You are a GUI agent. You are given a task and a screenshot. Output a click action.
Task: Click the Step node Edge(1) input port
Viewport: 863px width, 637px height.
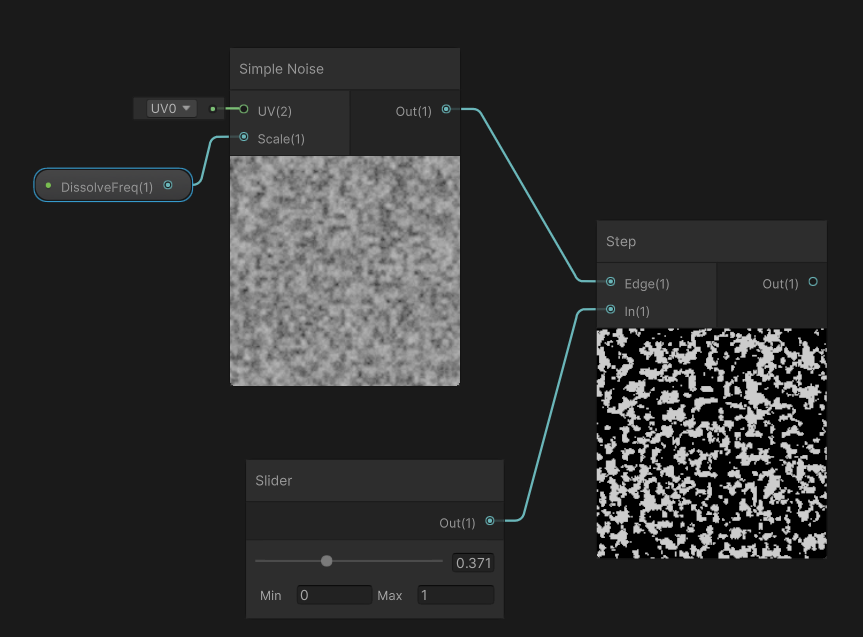(x=610, y=282)
